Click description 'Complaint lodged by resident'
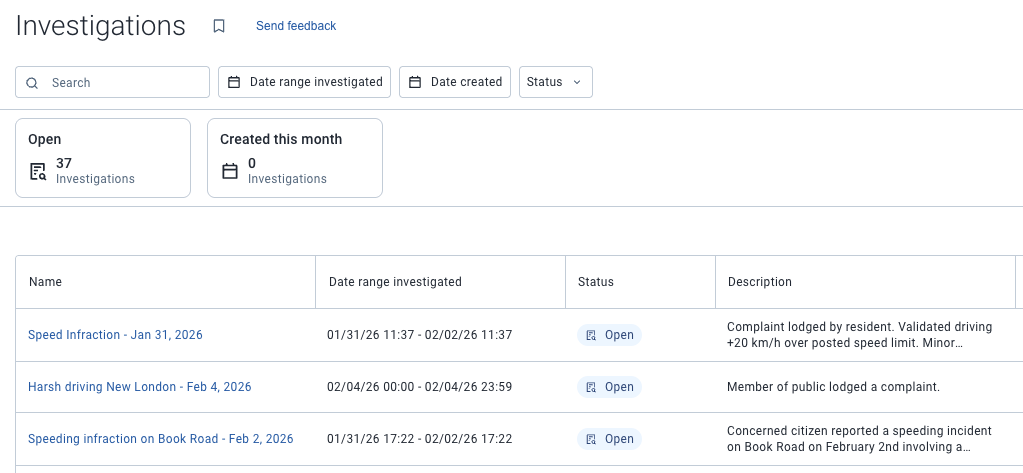This screenshot has height=473, width=1023. click(859, 335)
